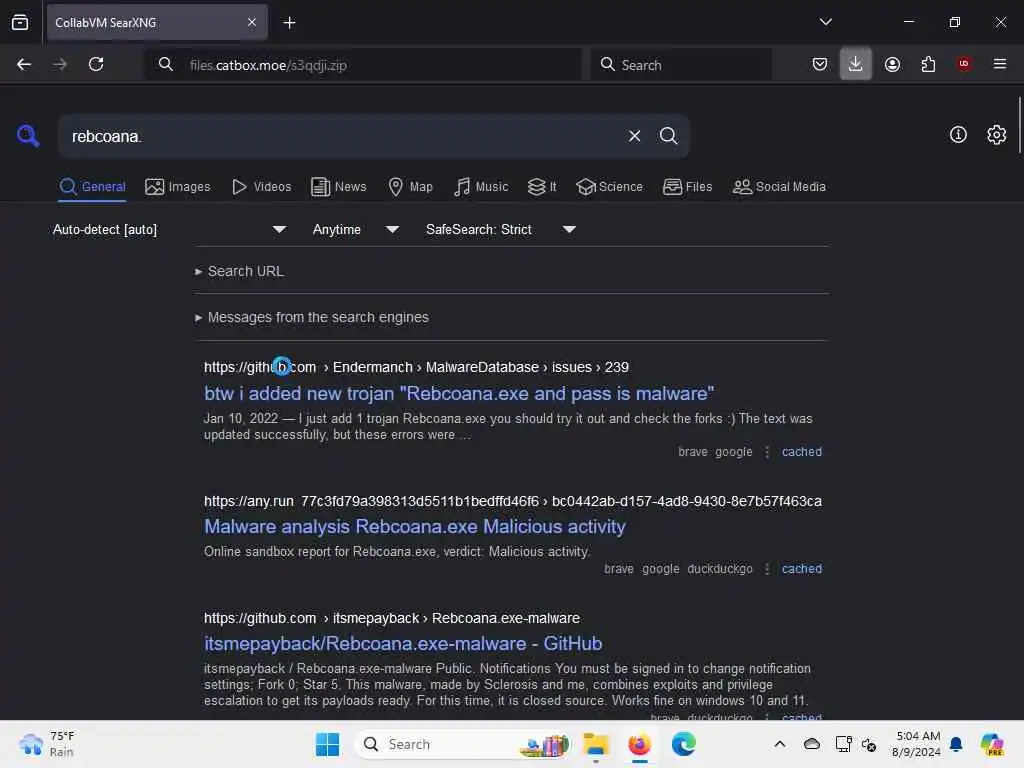1024x768 pixels.
Task: Click 'https://any.run' result URL text
Action: [x=248, y=501]
